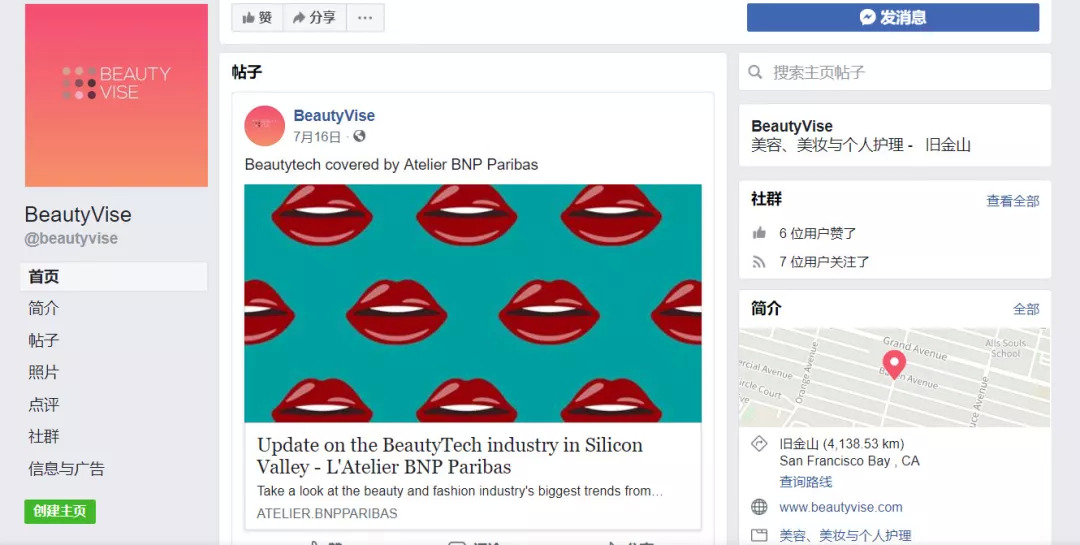Click BeautyVise post avatar icon
The height and width of the screenshot is (545, 1080).
[x=264, y=126]
